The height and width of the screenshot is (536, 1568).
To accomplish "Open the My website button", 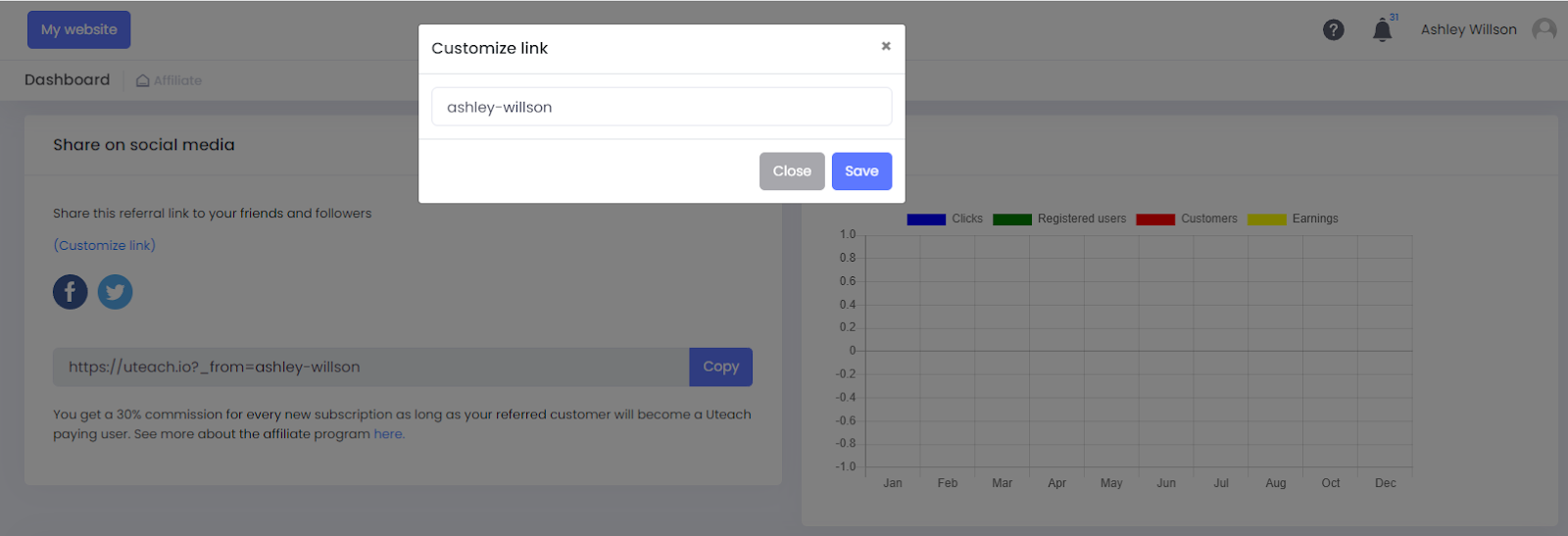I will click(x=79, y=29).
